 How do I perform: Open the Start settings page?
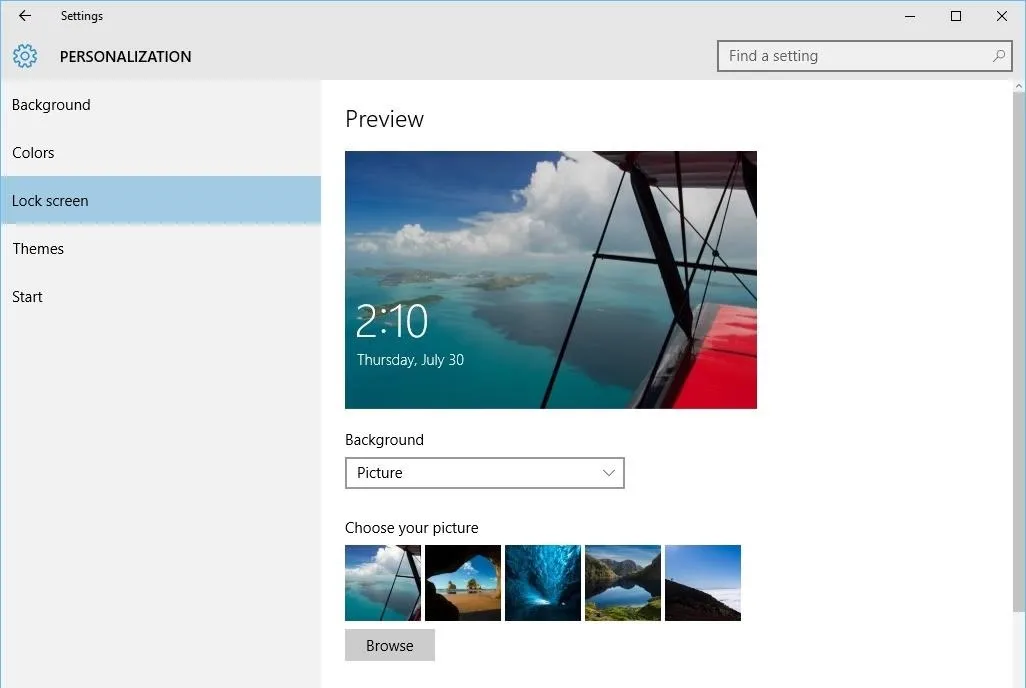[x=27, y=297]
